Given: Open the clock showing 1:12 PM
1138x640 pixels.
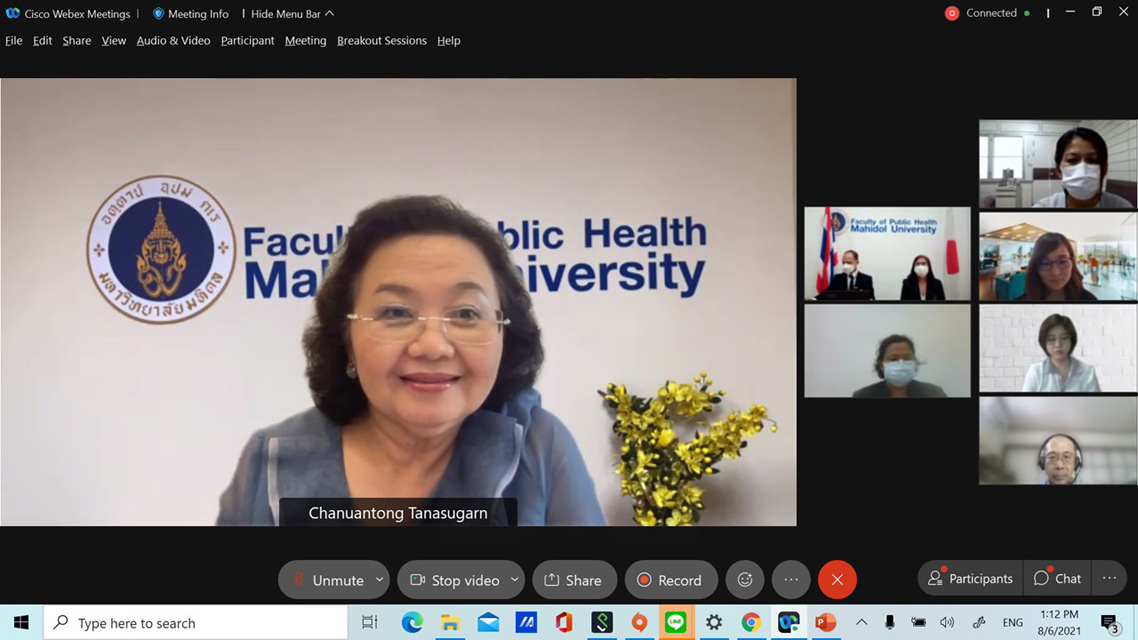Looking at the screenshot, I should tap(1059, 623).
